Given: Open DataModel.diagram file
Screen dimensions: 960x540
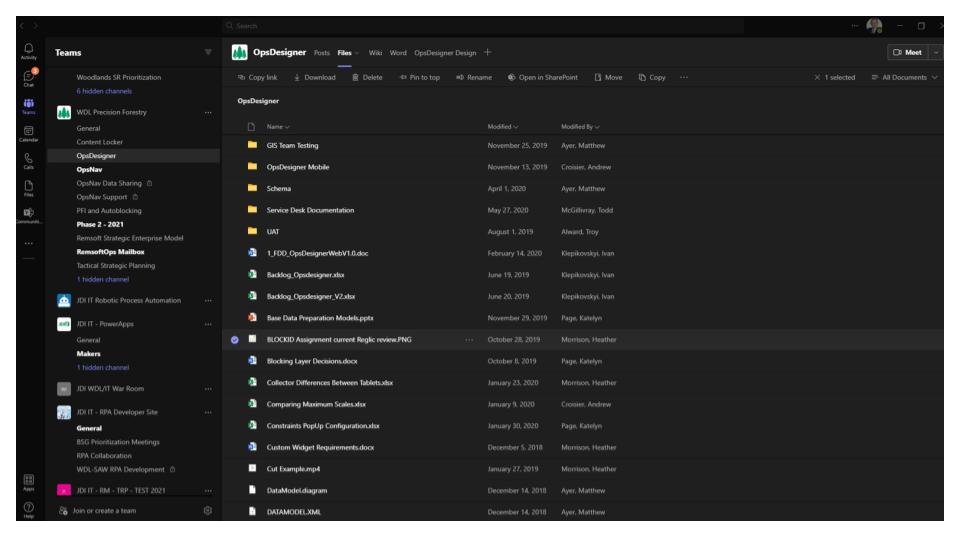Looking at the screenshot, I should (297, 490).
